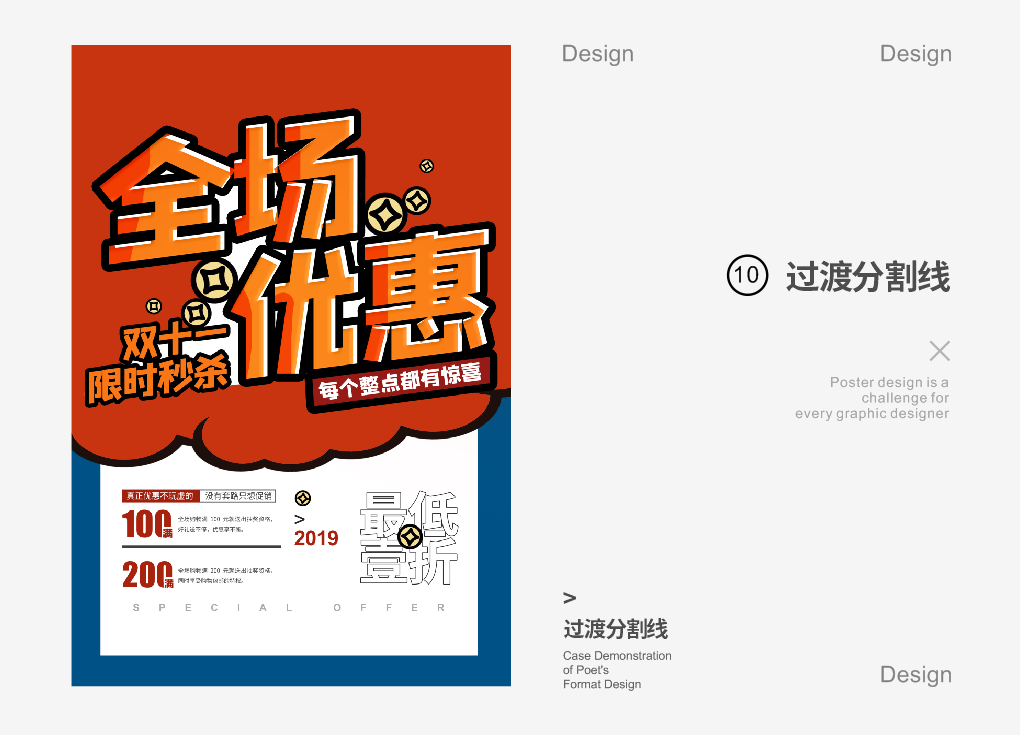Click the circled number 10 badge
Viewport: 1020px width, 735px height.
747,276
